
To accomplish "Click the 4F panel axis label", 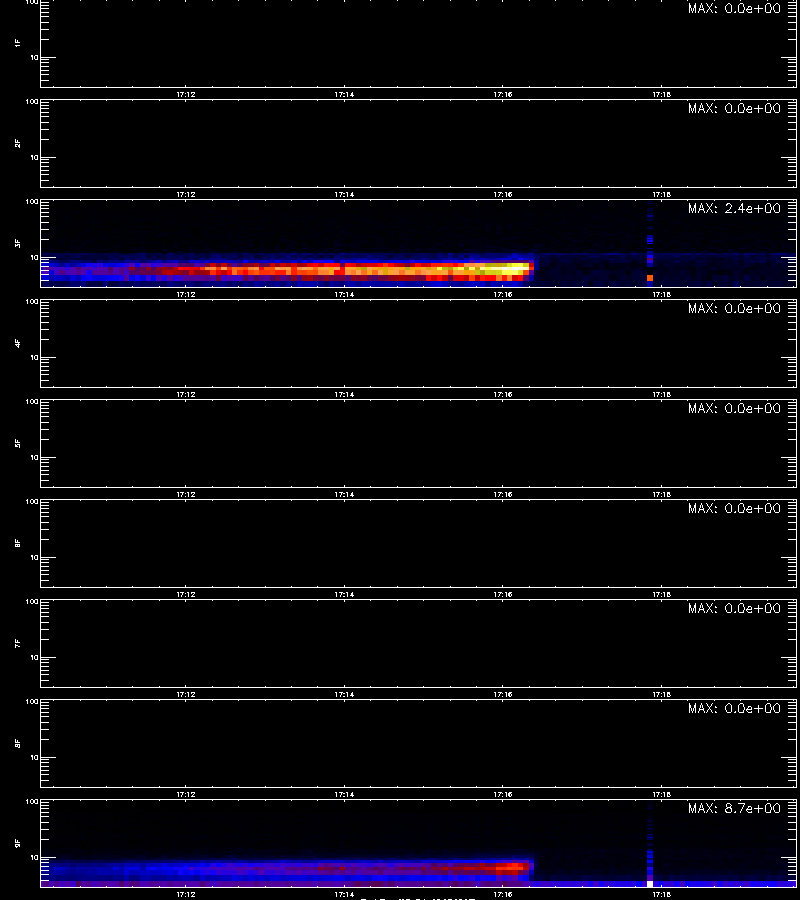I will pyautogui.click(x=18, y=343).
